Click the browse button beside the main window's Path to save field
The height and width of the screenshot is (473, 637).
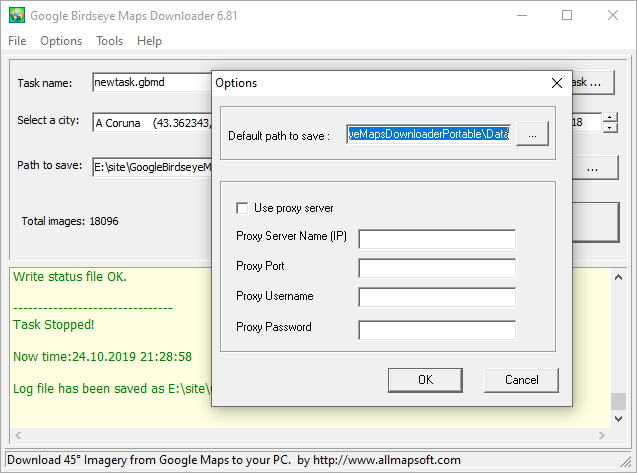point(594,167)
